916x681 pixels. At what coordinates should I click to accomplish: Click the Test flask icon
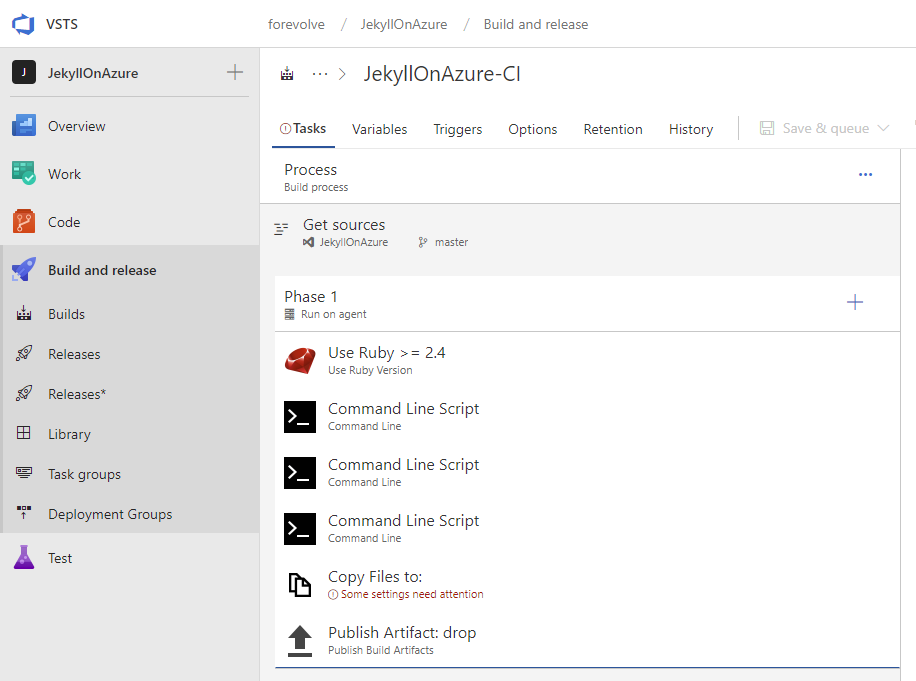[24, 557]
